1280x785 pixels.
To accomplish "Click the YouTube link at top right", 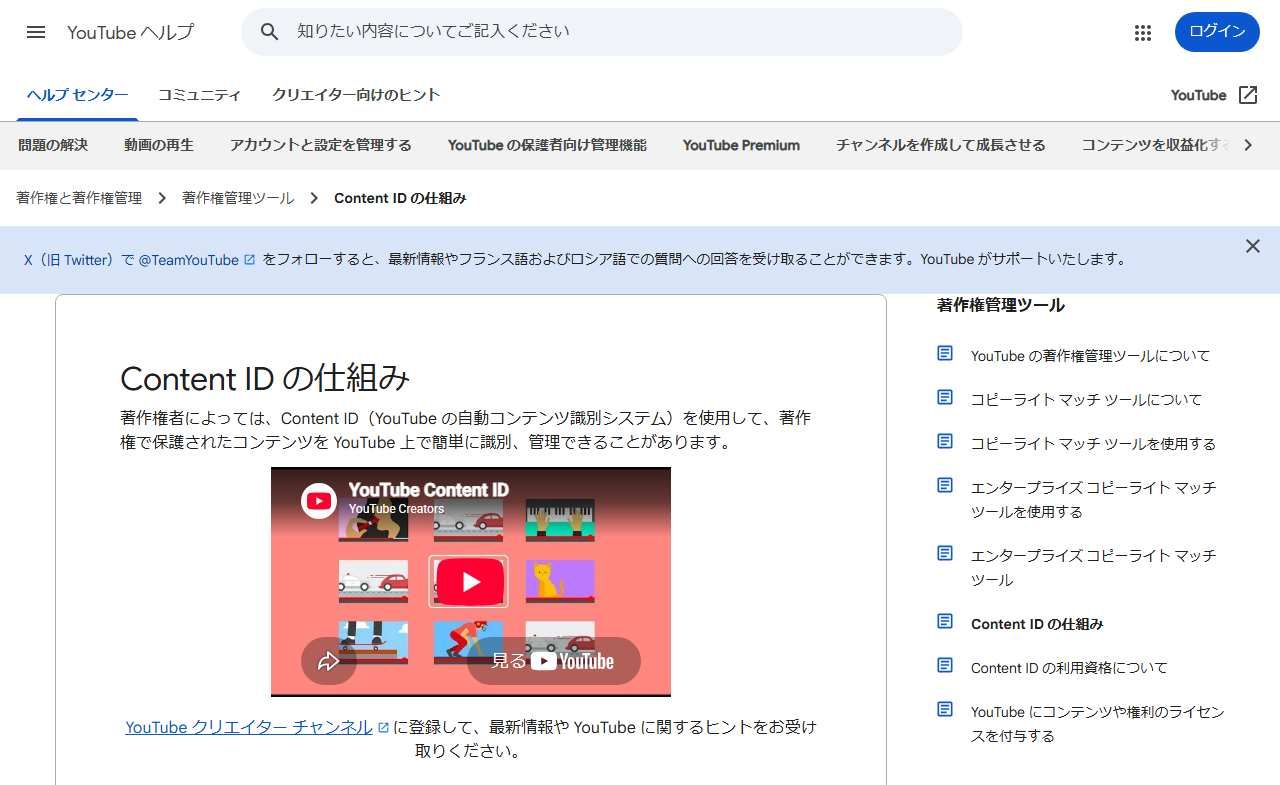I will pos(1198,95).
